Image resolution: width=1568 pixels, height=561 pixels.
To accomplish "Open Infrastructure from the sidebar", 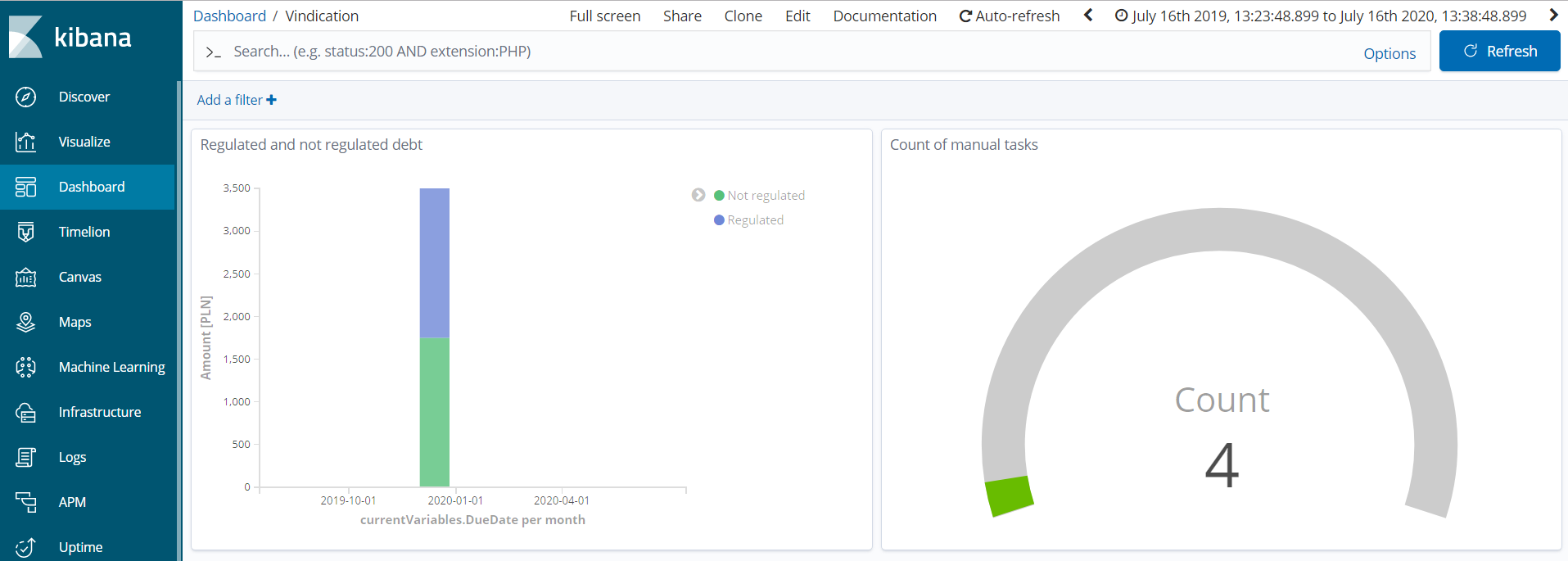I will point(100,412).
